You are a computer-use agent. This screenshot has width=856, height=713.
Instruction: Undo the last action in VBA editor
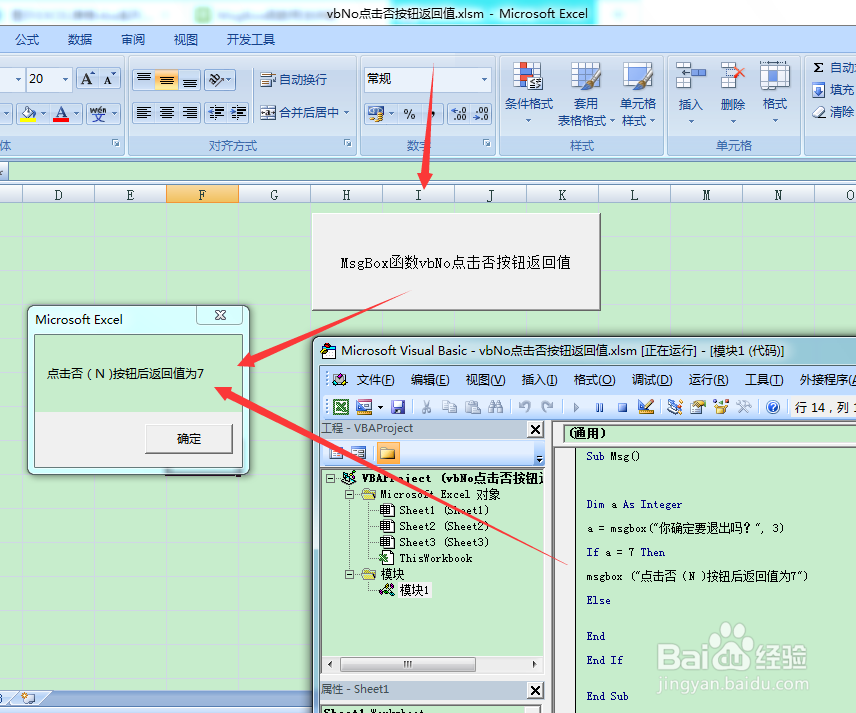(524, 407)
